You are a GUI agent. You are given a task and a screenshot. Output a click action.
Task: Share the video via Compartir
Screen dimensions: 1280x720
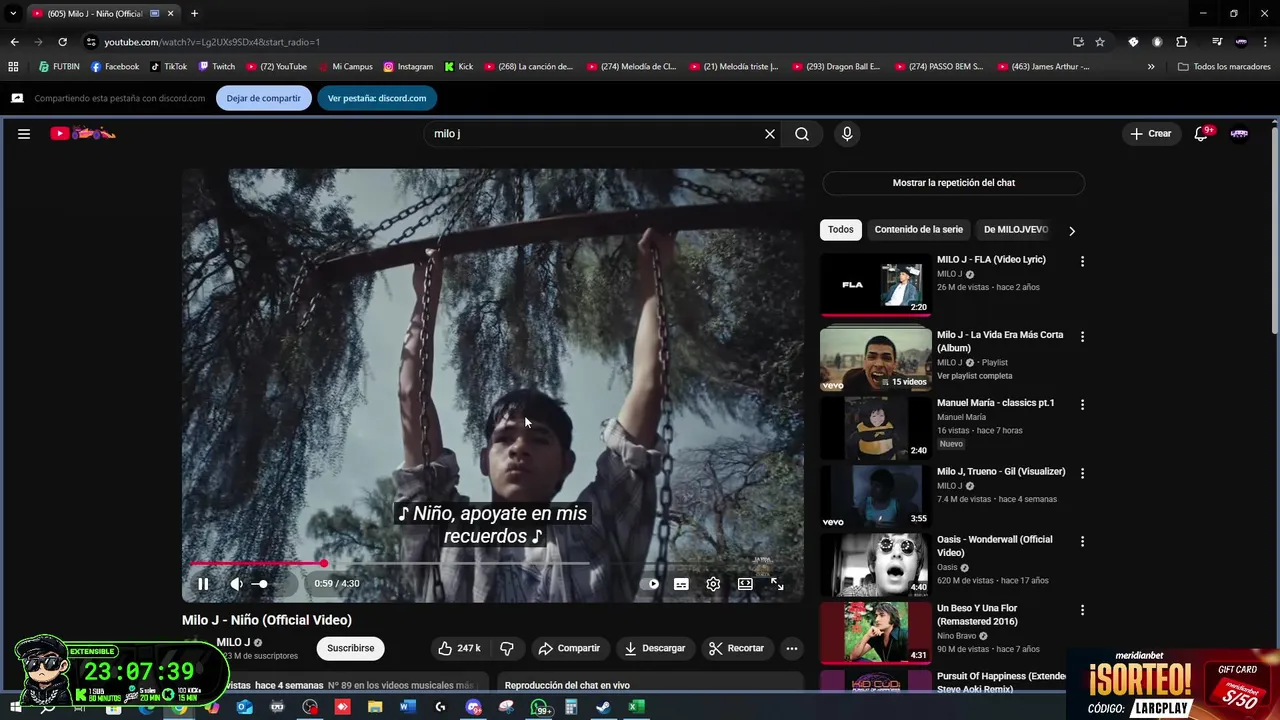coord(569,648)
